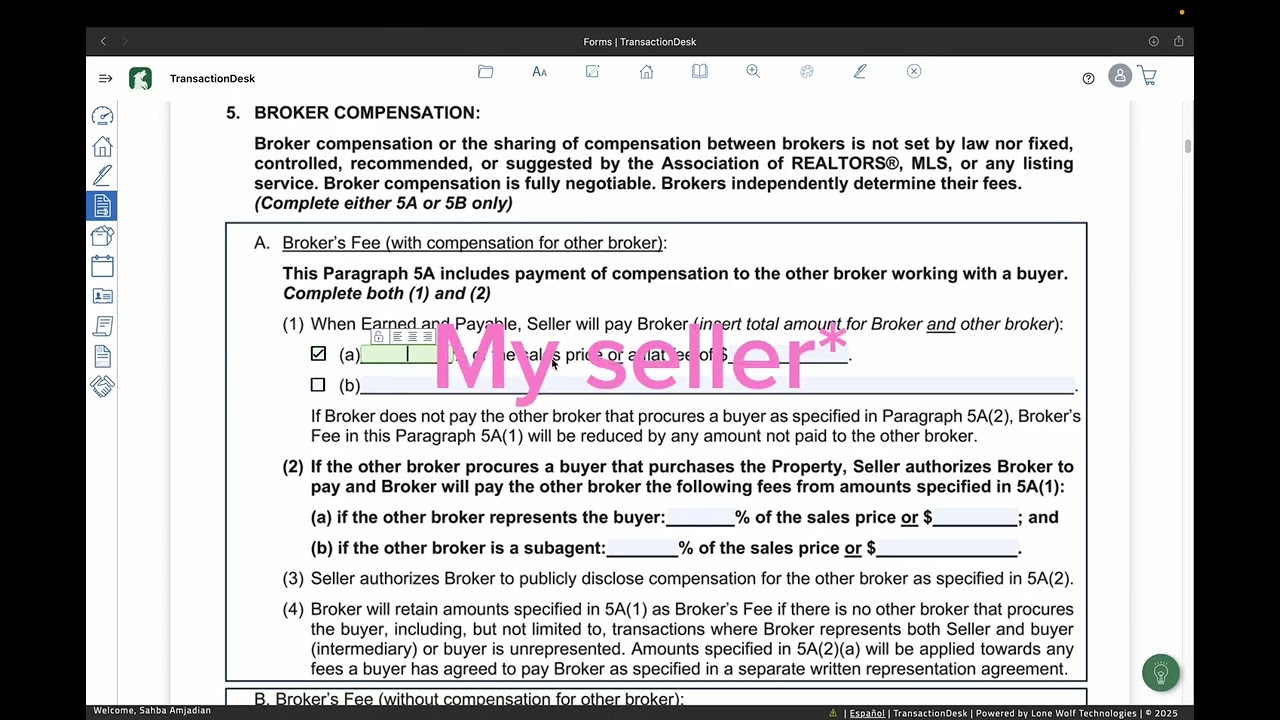Image resolution: width=1280 pixels, height=720 pixels.
Task: Open the home icon in left sidebar
Action: [x=102, y=146]
